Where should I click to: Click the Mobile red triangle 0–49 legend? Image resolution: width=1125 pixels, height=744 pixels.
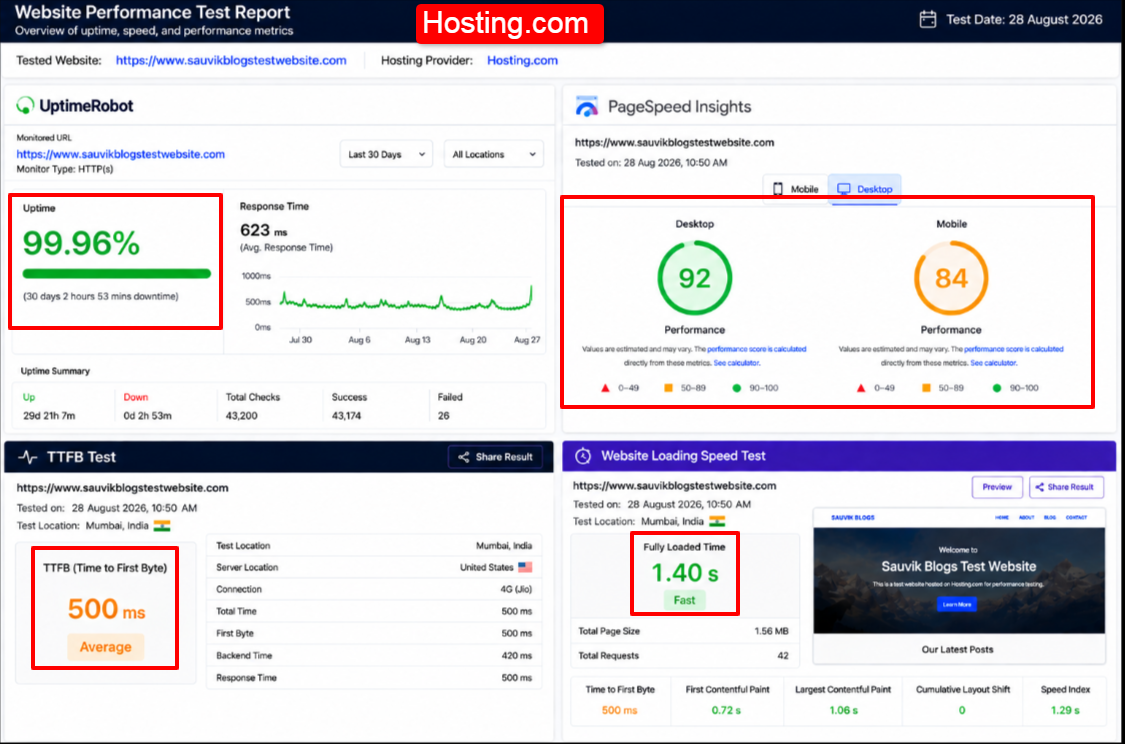pos(876,388)
